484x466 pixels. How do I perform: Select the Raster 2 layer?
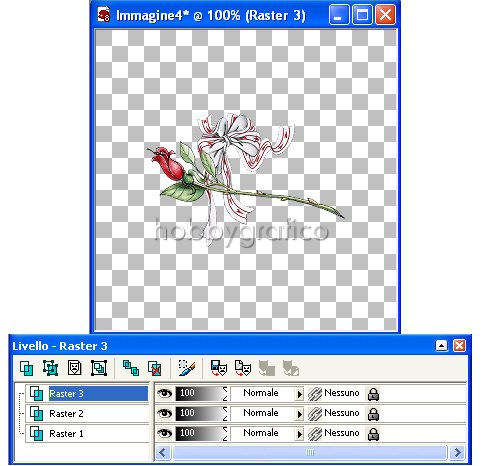click(87, 414)
